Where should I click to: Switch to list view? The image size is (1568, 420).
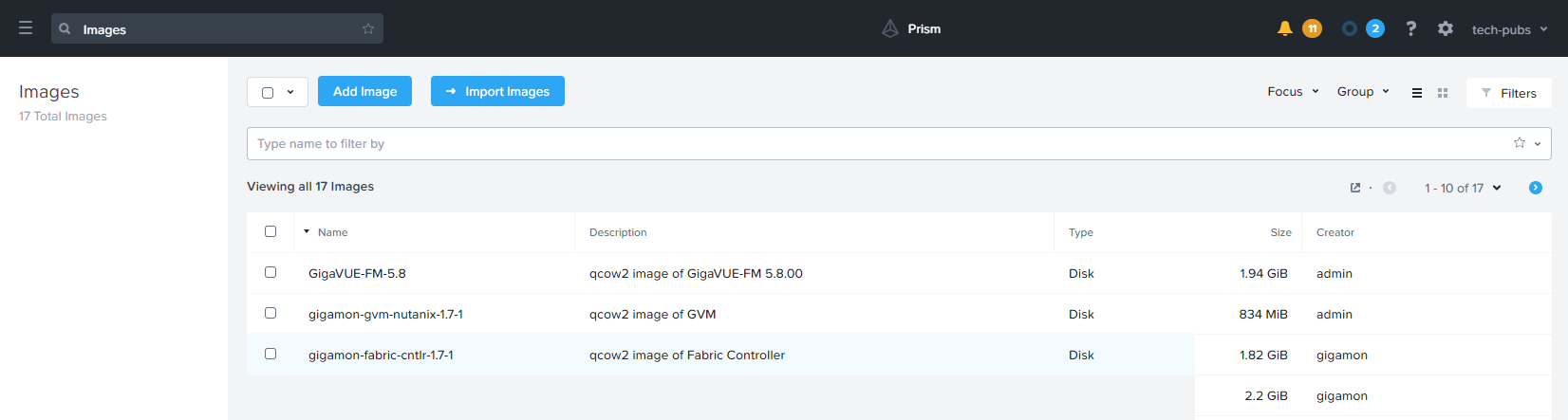pyautogui.click(x=1417, y=93)
